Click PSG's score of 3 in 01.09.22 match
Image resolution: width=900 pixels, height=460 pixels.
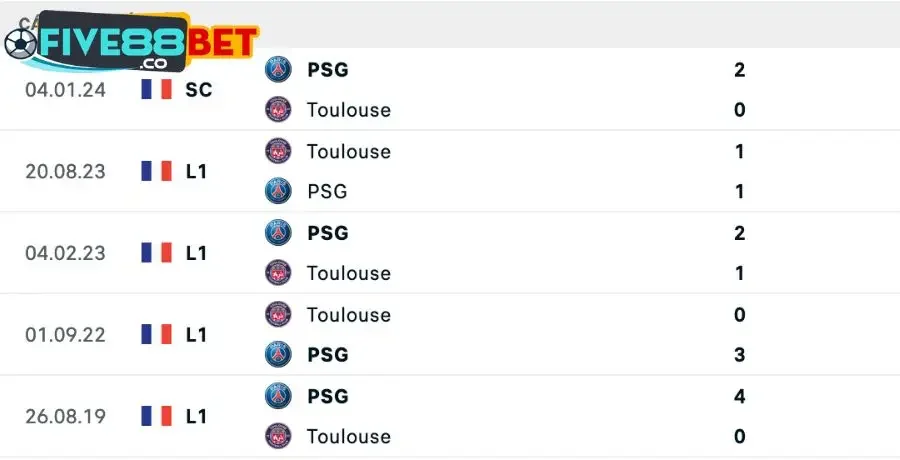coord(740,354)
